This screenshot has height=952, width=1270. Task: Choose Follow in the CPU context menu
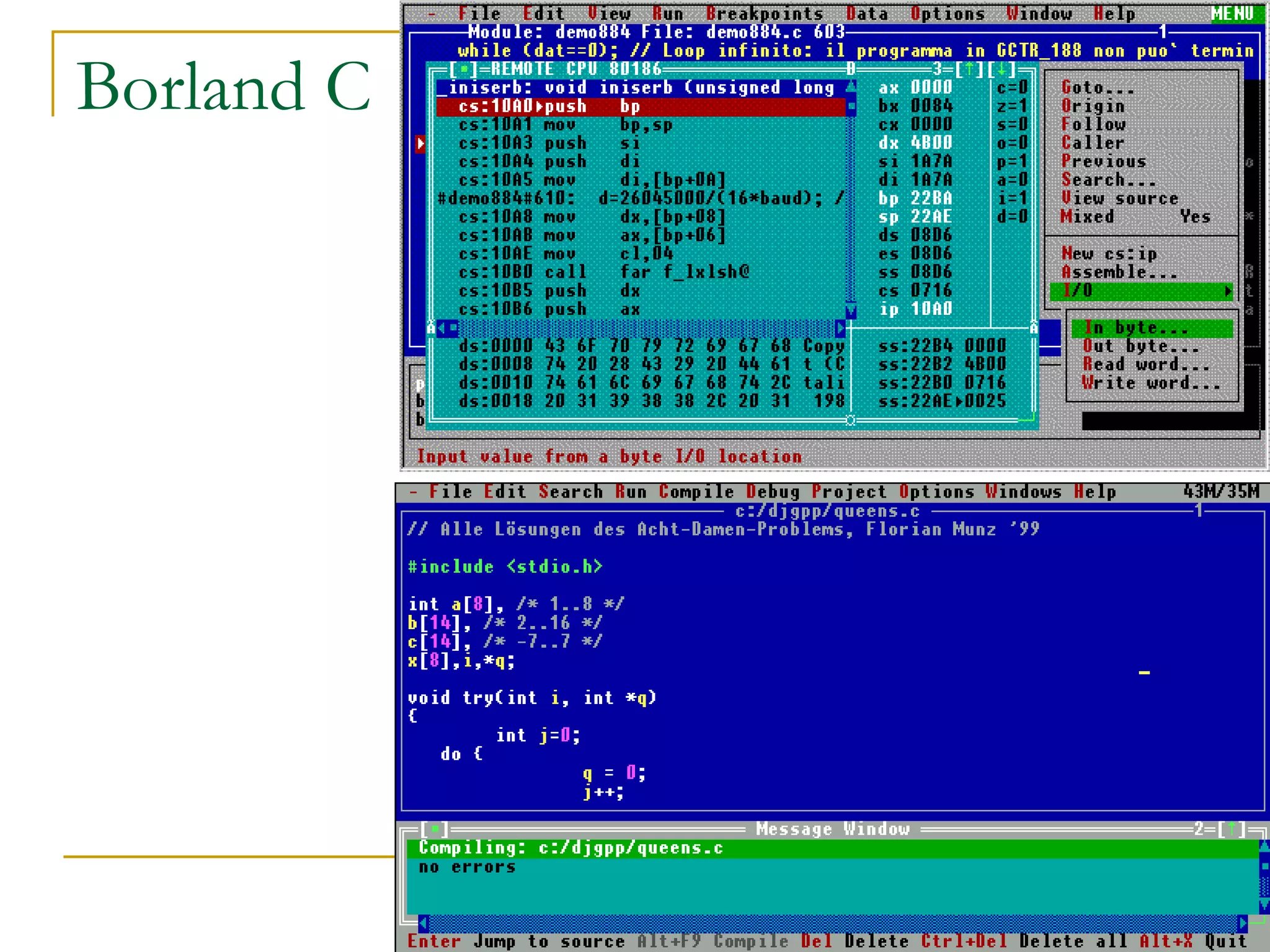pyautogui.click(x=1092, y=124)
